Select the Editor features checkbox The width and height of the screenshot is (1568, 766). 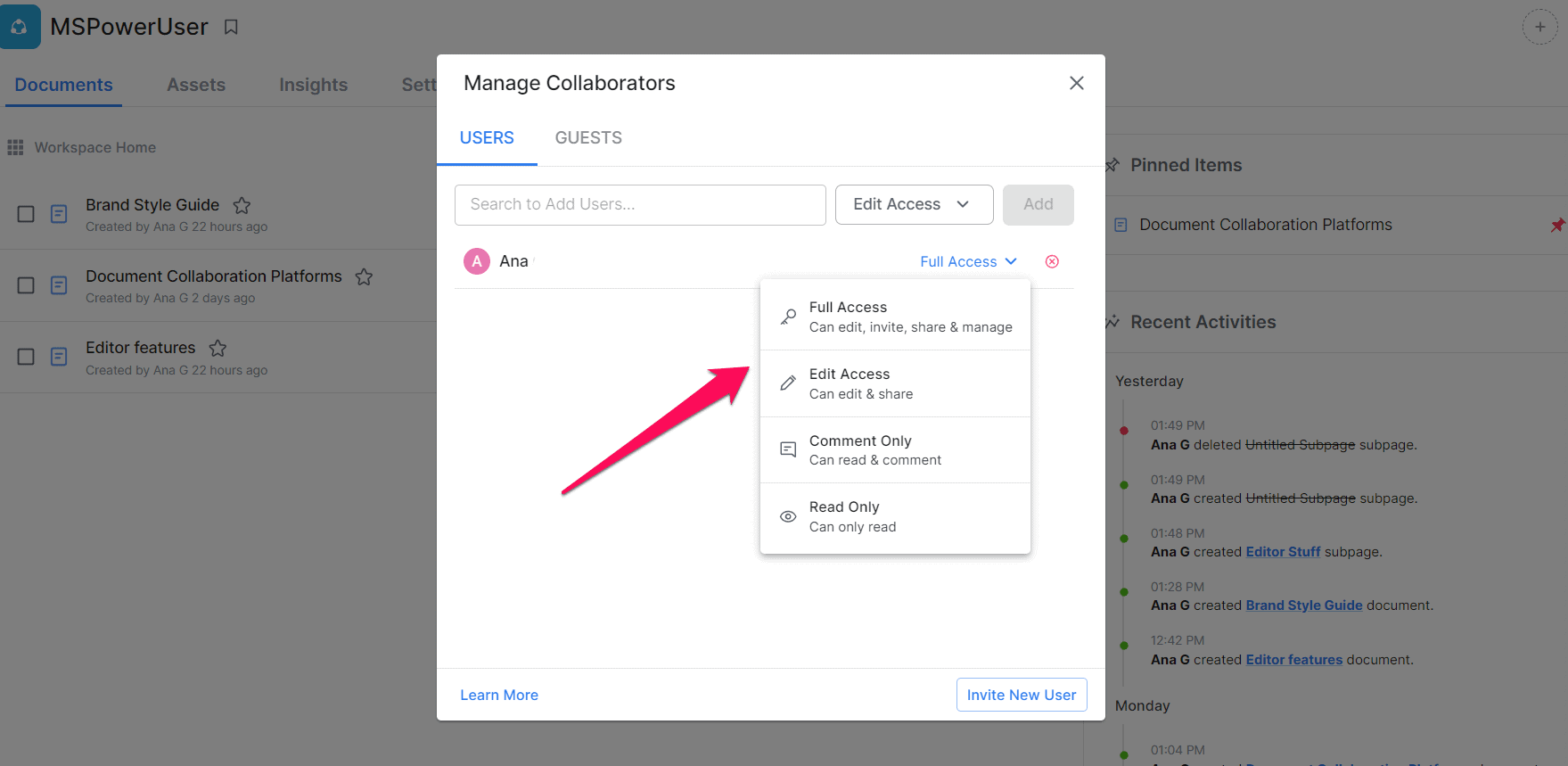coord(26,357)
